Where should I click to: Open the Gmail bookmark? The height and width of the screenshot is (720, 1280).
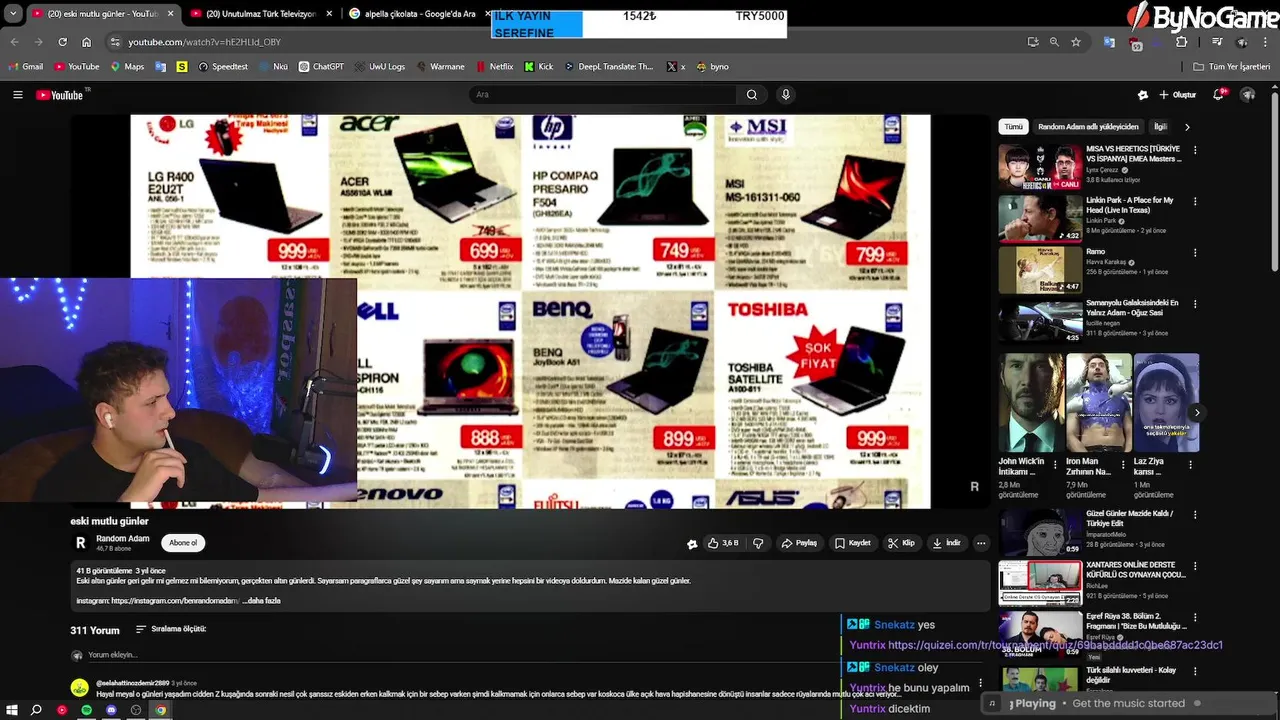click(26, 67)
